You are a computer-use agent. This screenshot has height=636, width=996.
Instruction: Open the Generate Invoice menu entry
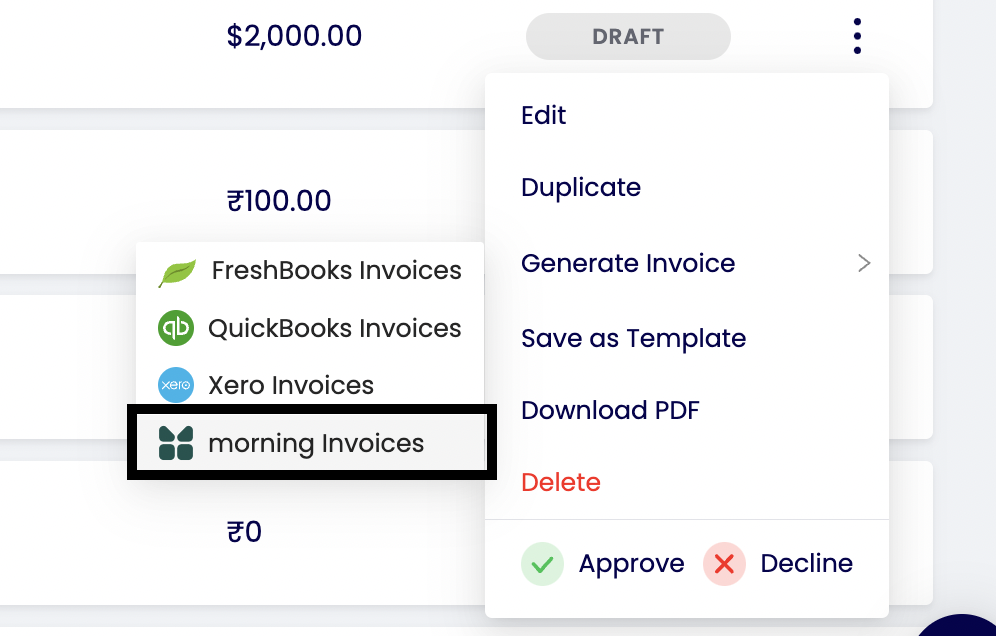tap(628, 264)
